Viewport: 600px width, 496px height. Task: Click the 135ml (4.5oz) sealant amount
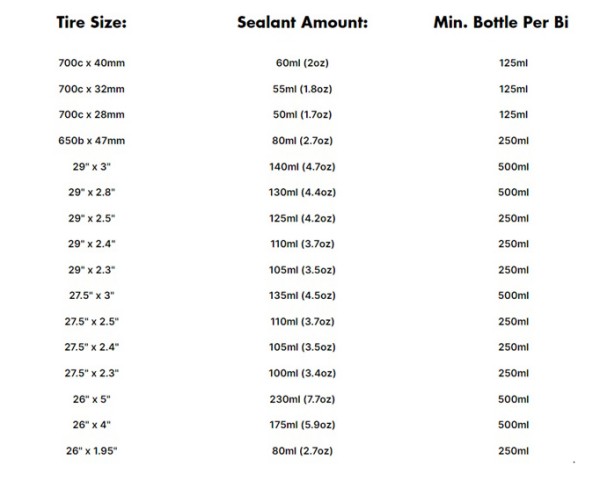(x=302, y=295)
